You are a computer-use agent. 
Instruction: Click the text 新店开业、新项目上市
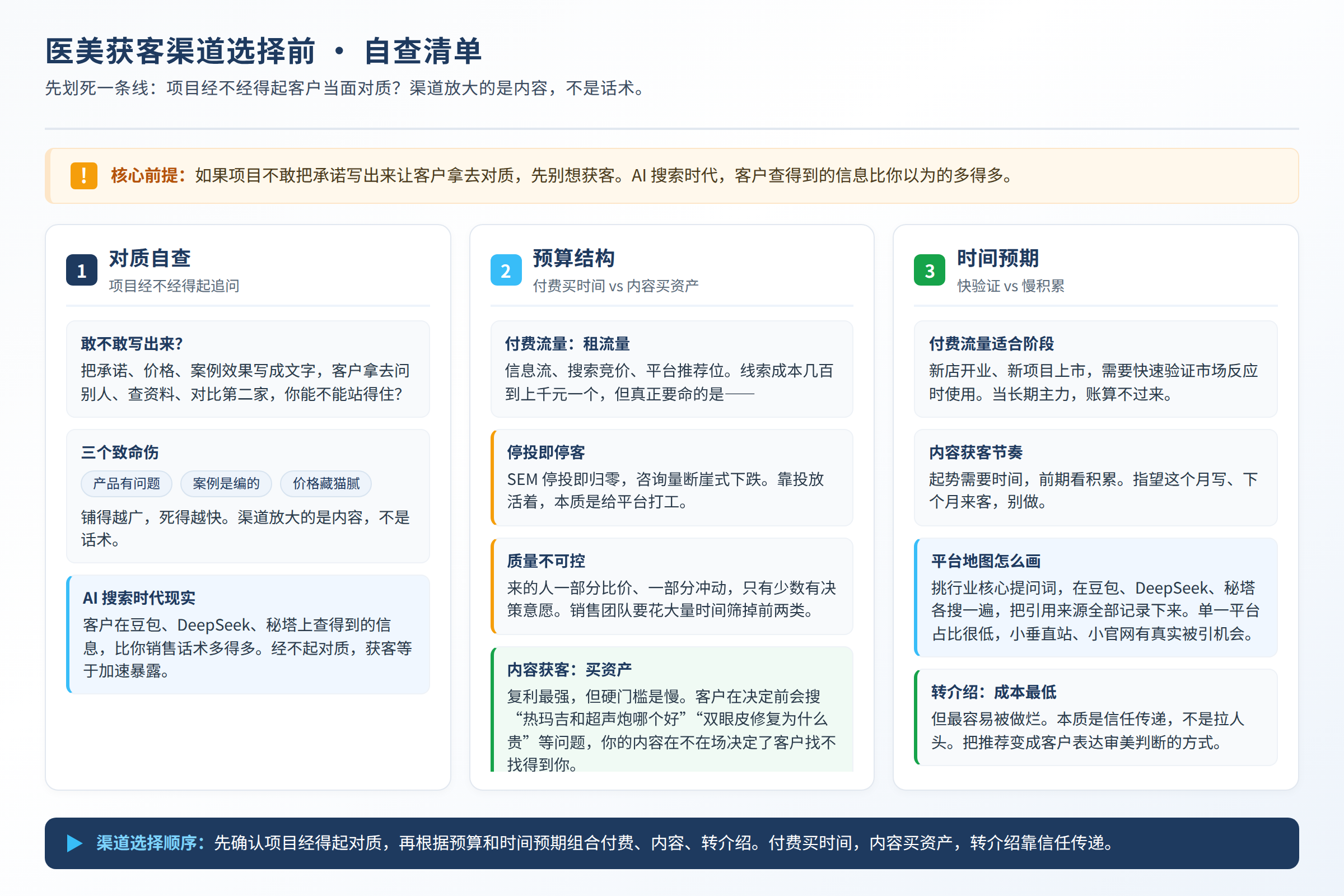1007,371
